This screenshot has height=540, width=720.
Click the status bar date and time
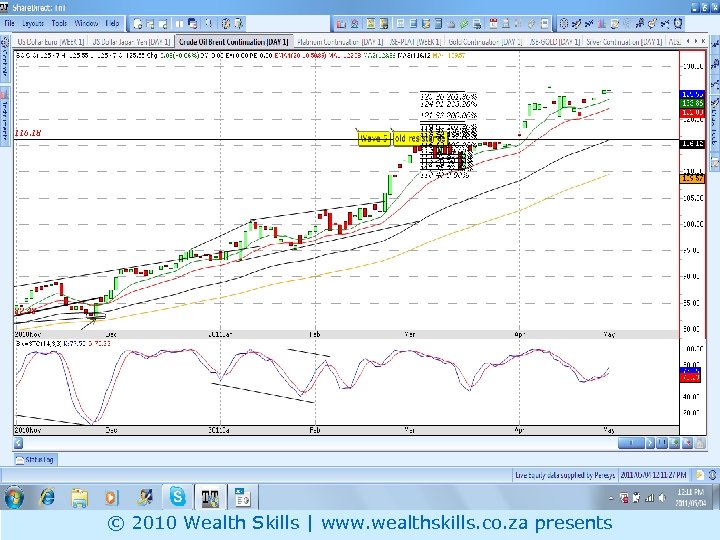click(653, 475)
